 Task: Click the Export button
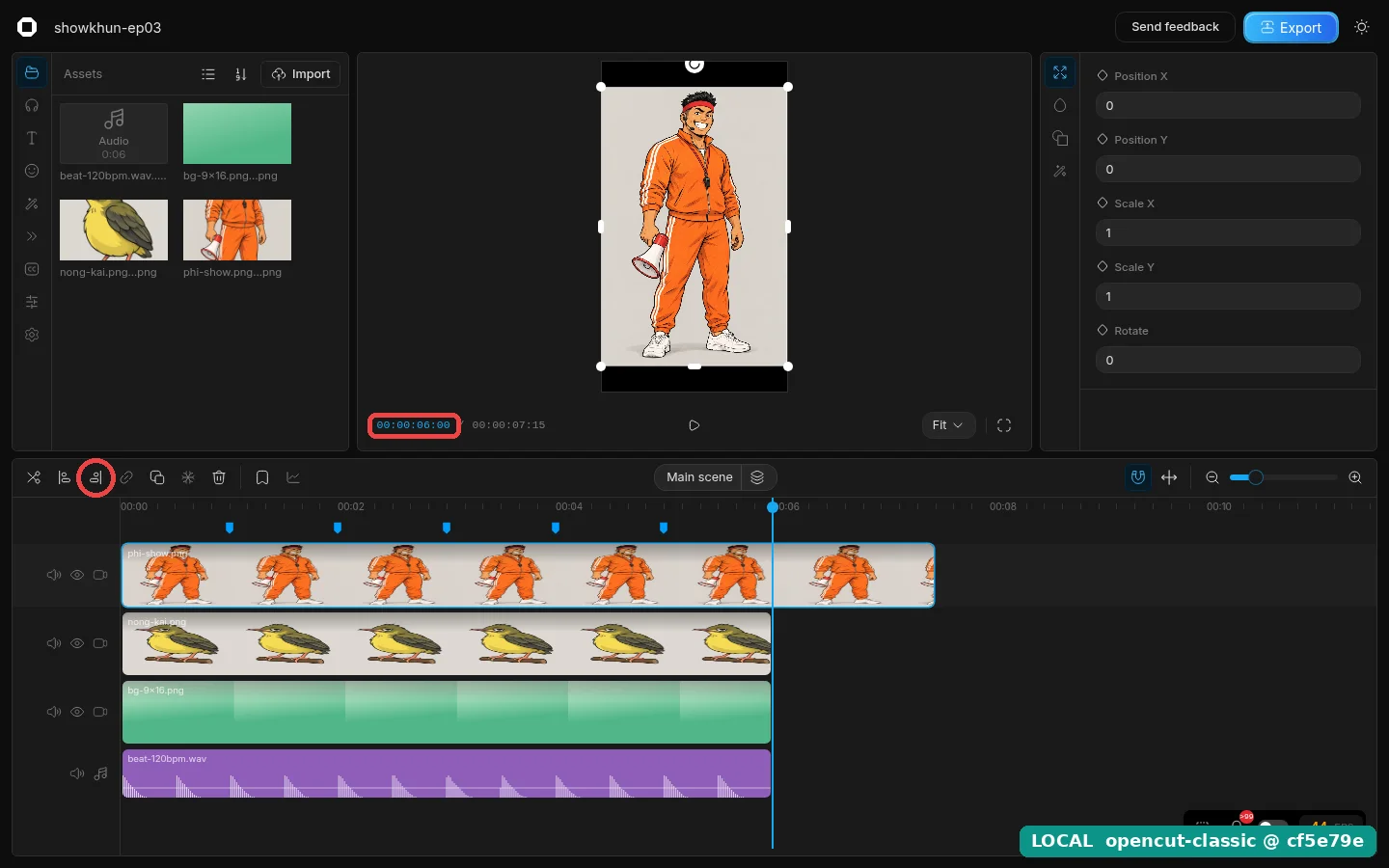pos(1291,27)
